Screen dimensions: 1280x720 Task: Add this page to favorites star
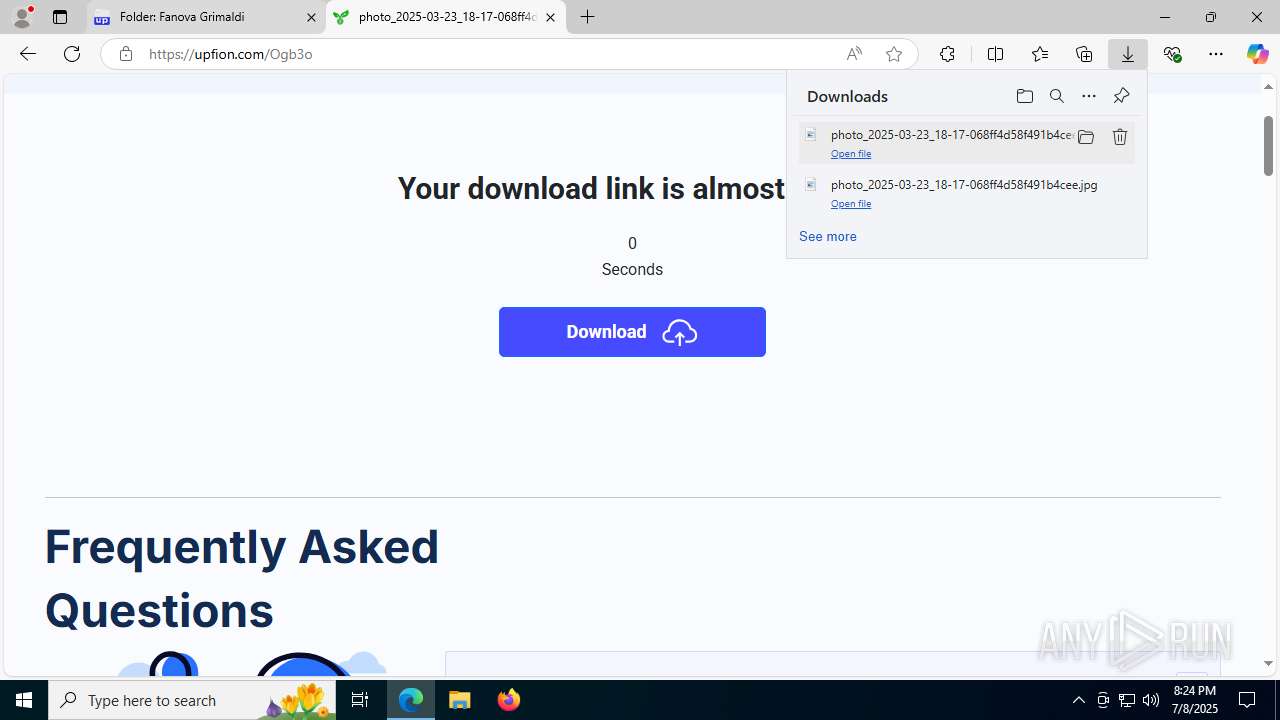[x=894, y=54]
